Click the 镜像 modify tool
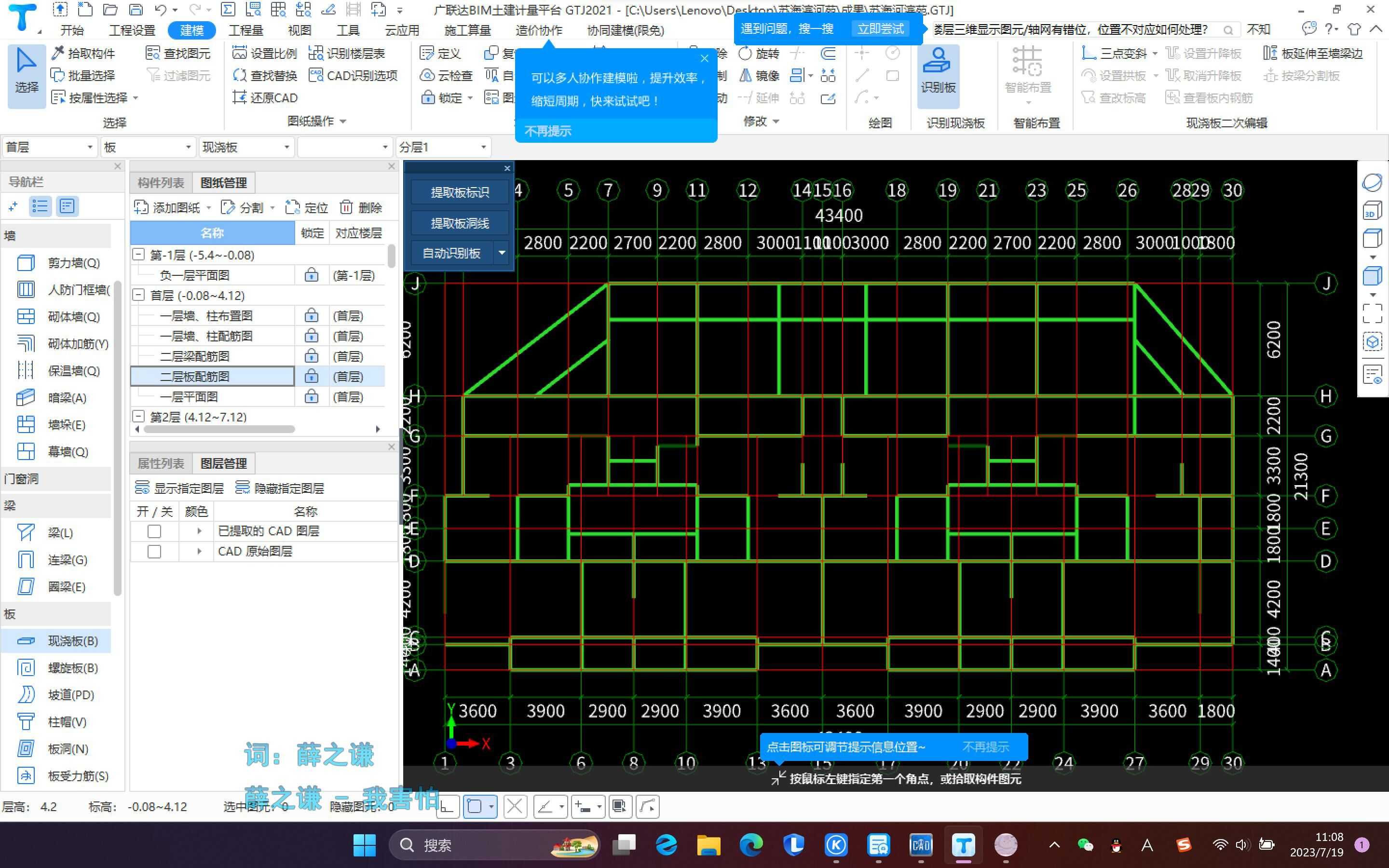Screen dimensions: 1389x868 click(758, 75)
